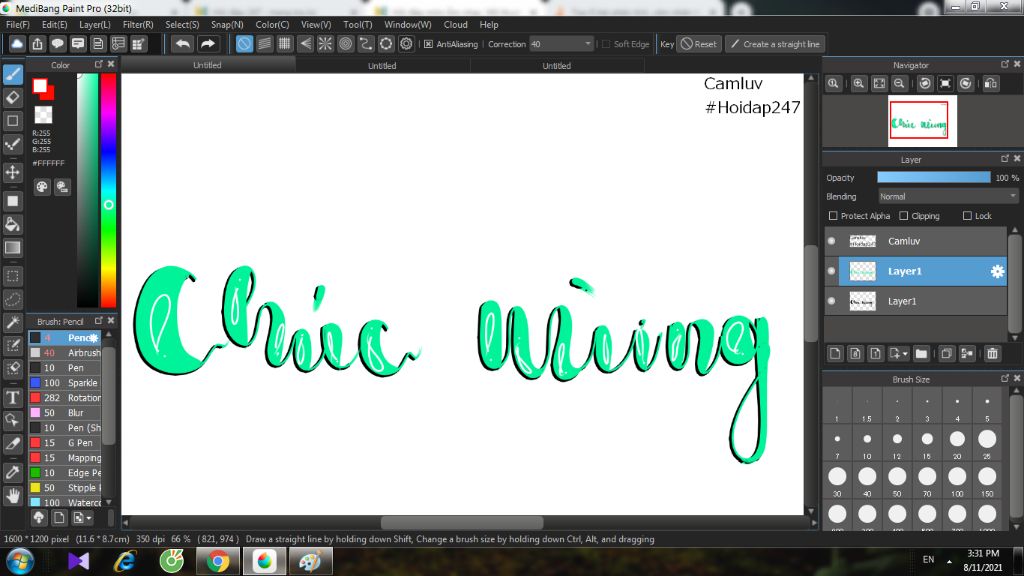Click the horizontal canvas scrollbar
This screenshot has height=576, width=1024.
pyautogui.click(x=462, y=522)
